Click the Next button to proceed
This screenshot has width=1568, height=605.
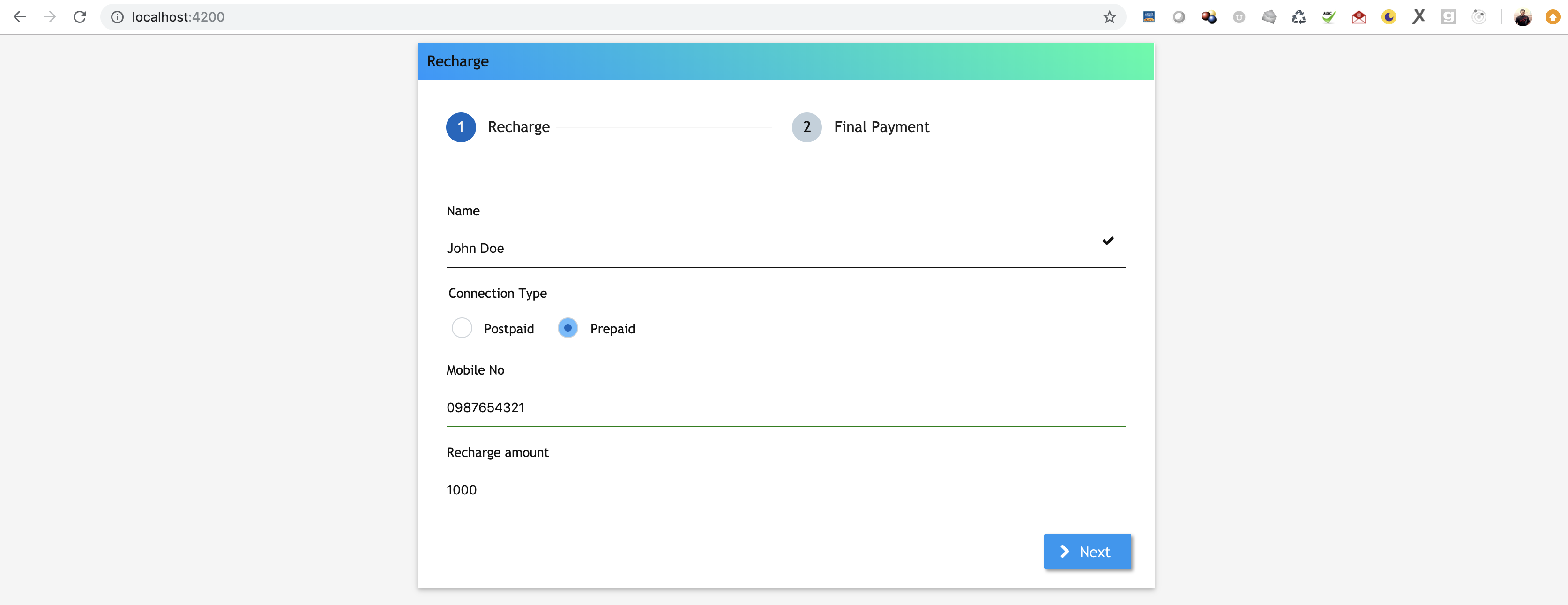tap(1087, 551)
